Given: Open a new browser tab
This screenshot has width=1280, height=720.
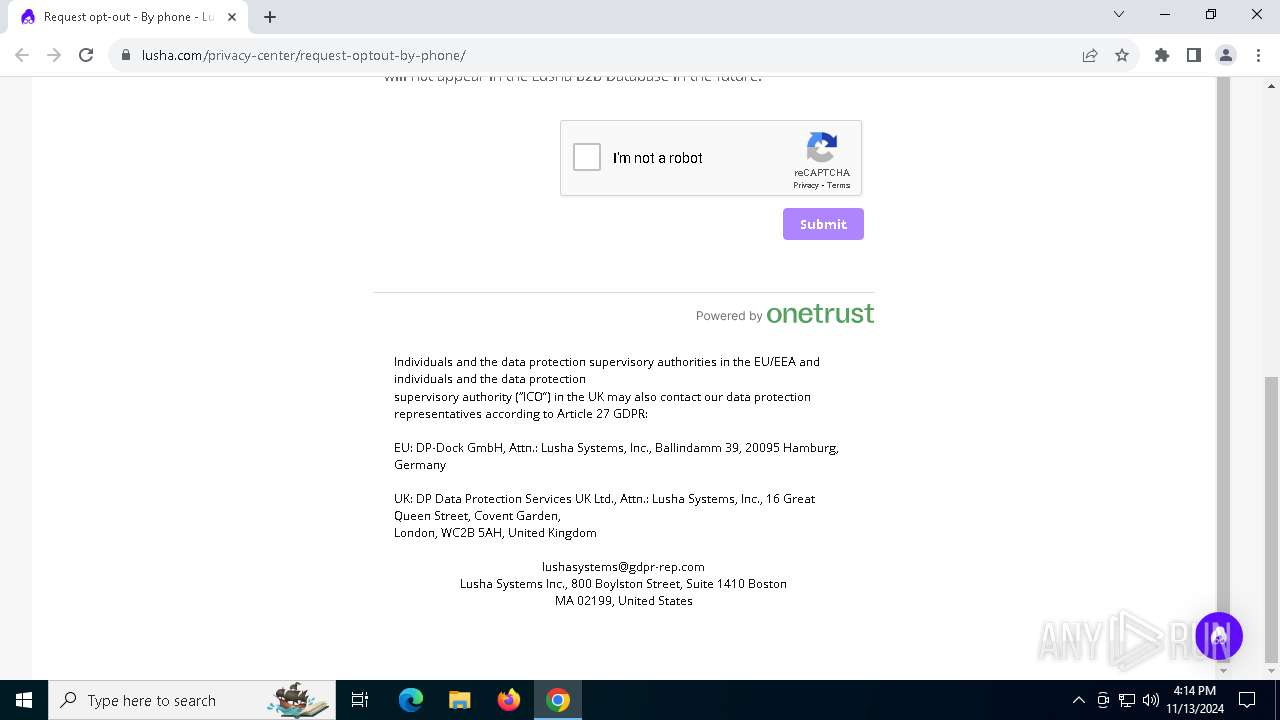Looking at the screenshot, I should 270,17.
